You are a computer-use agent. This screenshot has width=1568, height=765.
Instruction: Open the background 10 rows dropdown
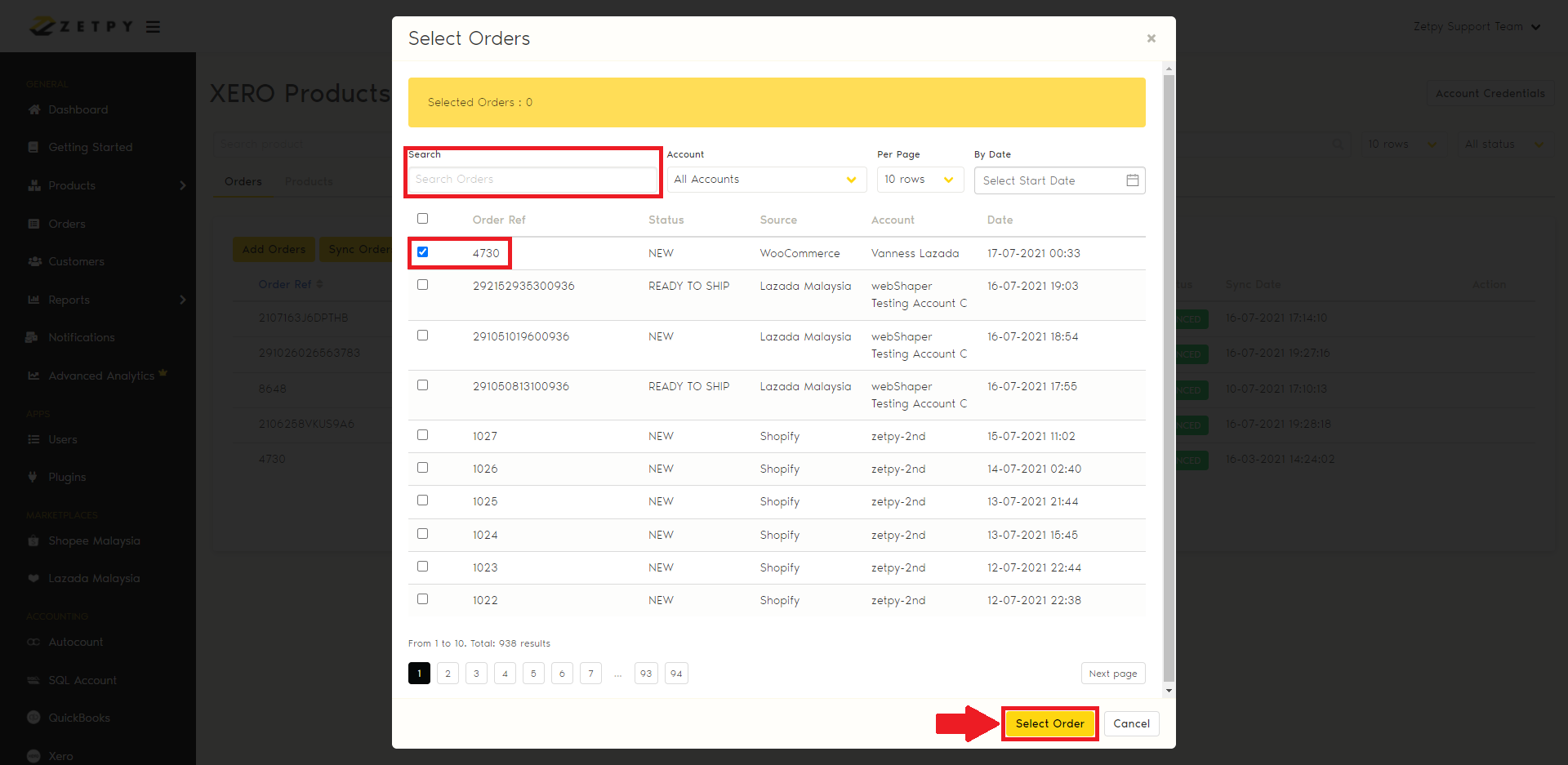[1401, 145]
